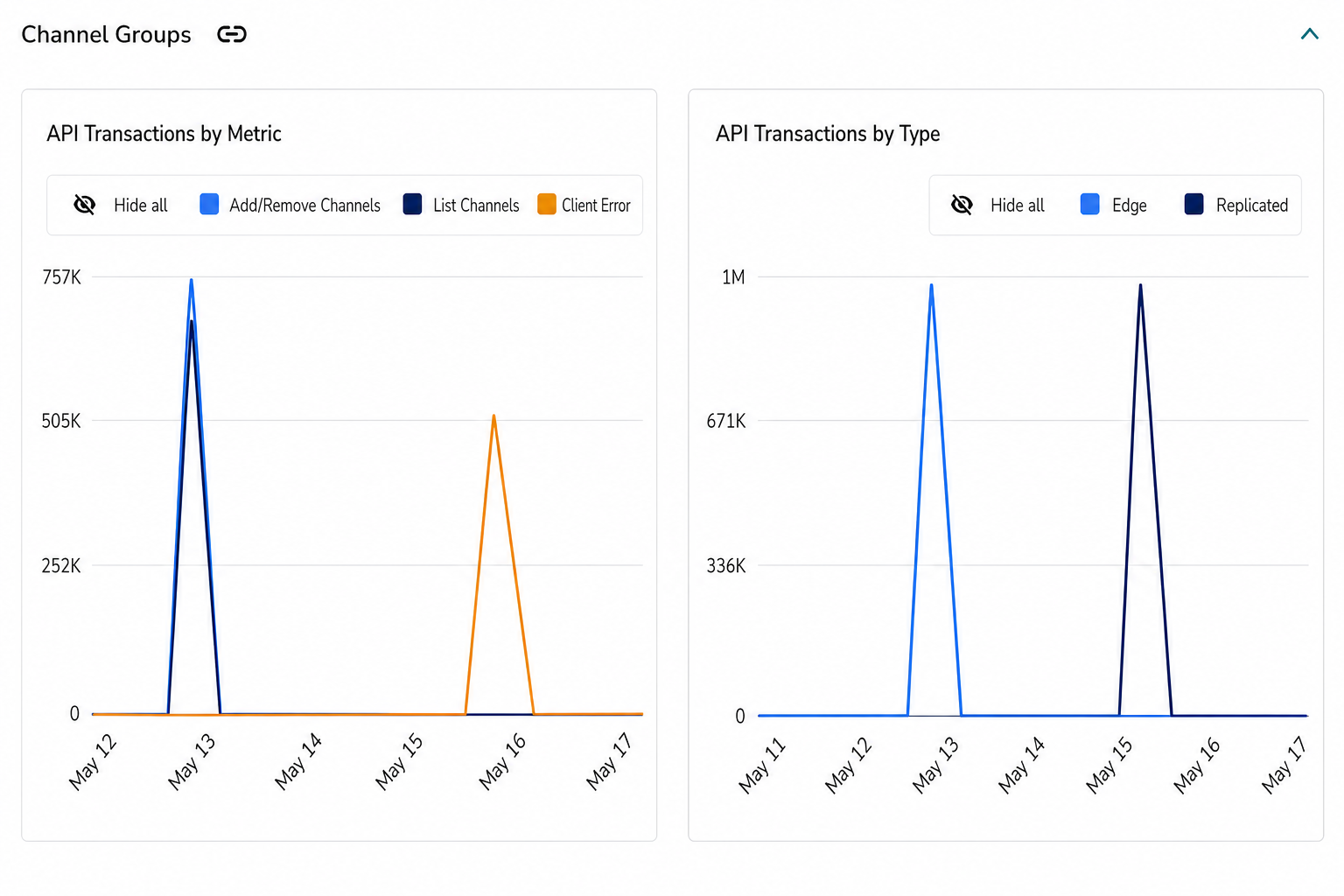Click the API Transactions by Metric title
The height and width of the screenshot is (896, 1344).
tap(164, 134)
